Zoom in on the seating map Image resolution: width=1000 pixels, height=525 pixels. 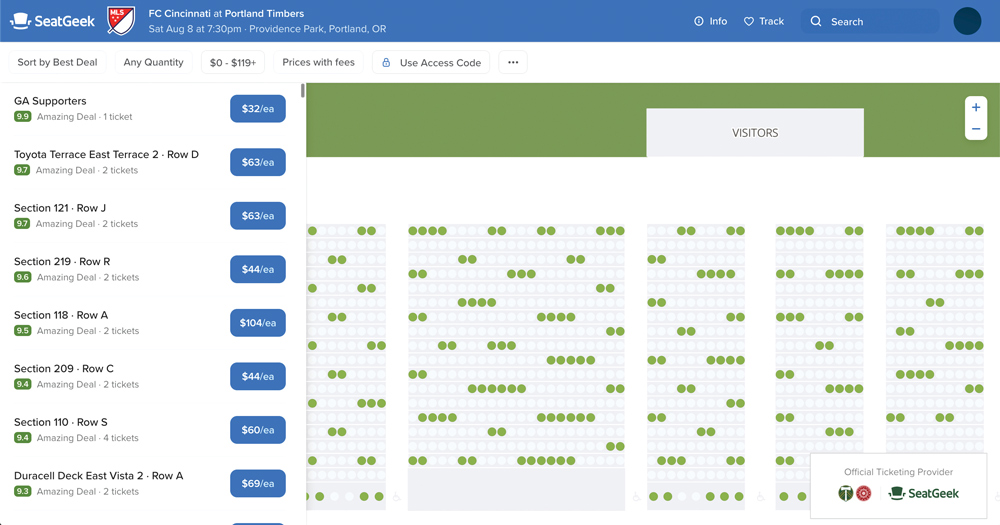[976, 108]
